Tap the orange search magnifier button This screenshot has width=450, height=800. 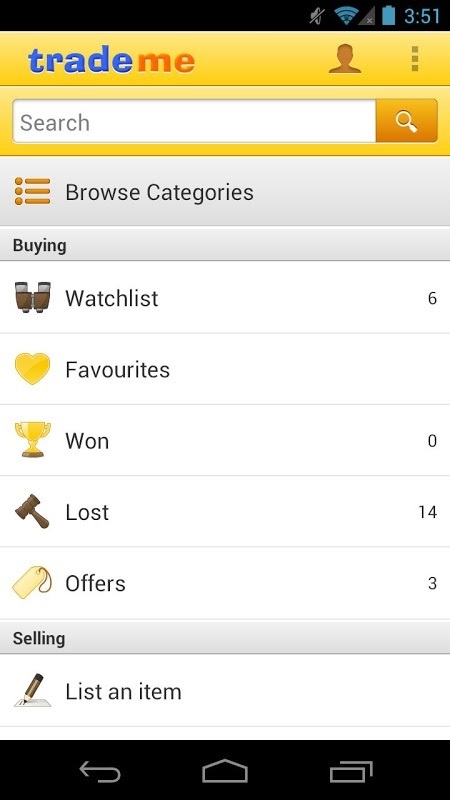406,121
